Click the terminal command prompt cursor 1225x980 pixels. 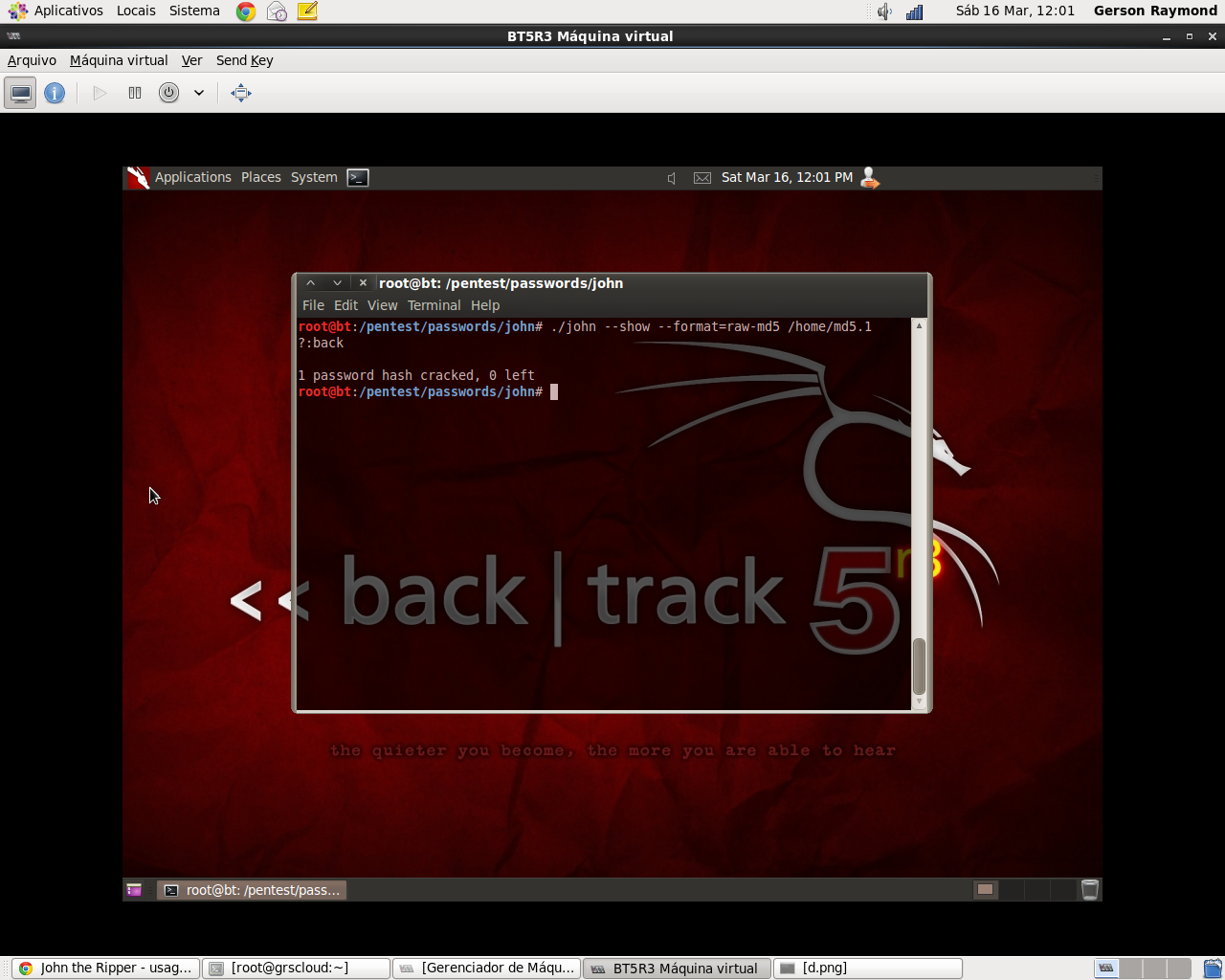[x=553, y=391]
